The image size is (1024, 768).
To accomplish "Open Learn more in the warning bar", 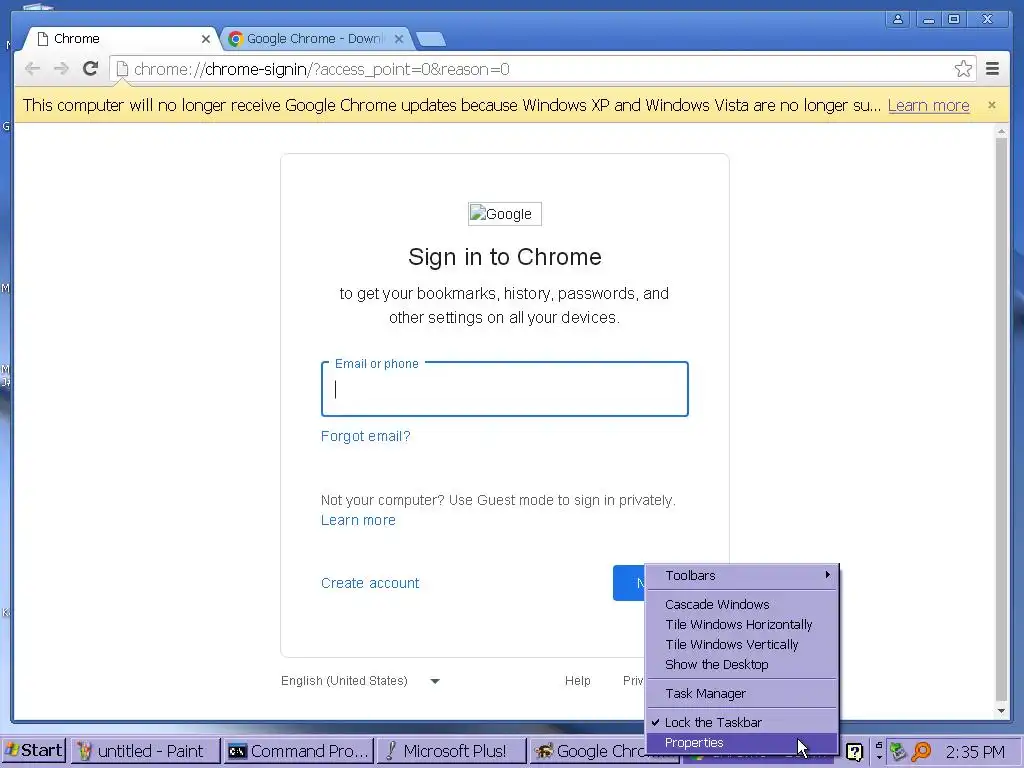I will tap(928, 106).
